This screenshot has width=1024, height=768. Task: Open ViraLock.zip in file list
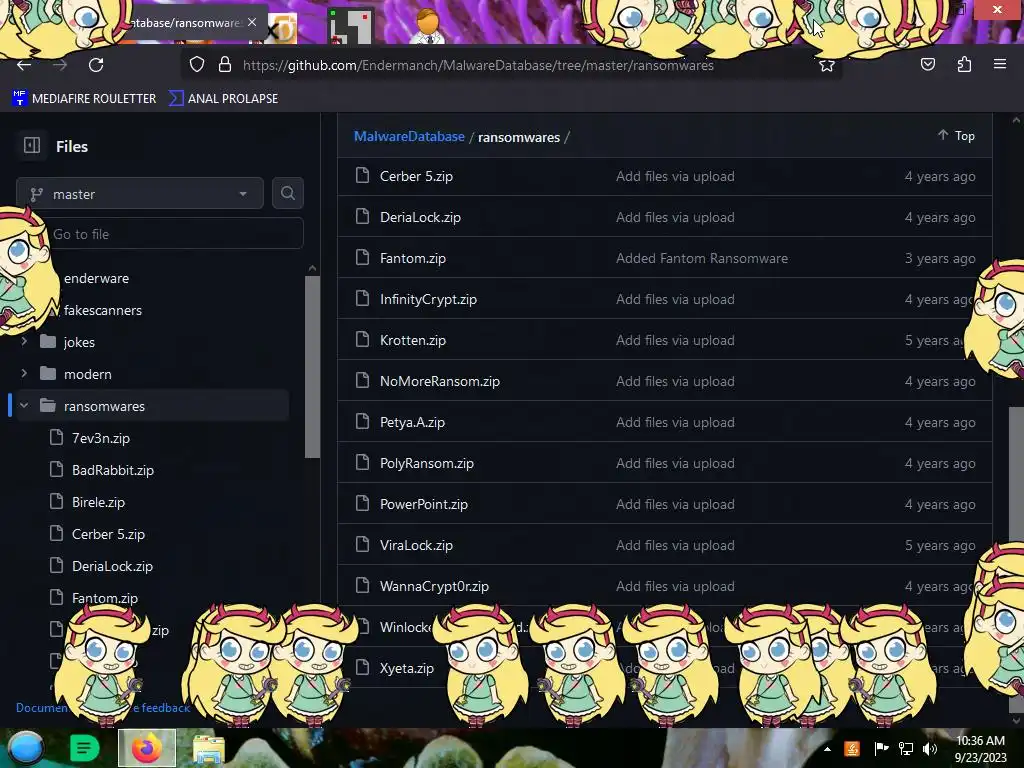pyautogui.click(x=416, y=545)
